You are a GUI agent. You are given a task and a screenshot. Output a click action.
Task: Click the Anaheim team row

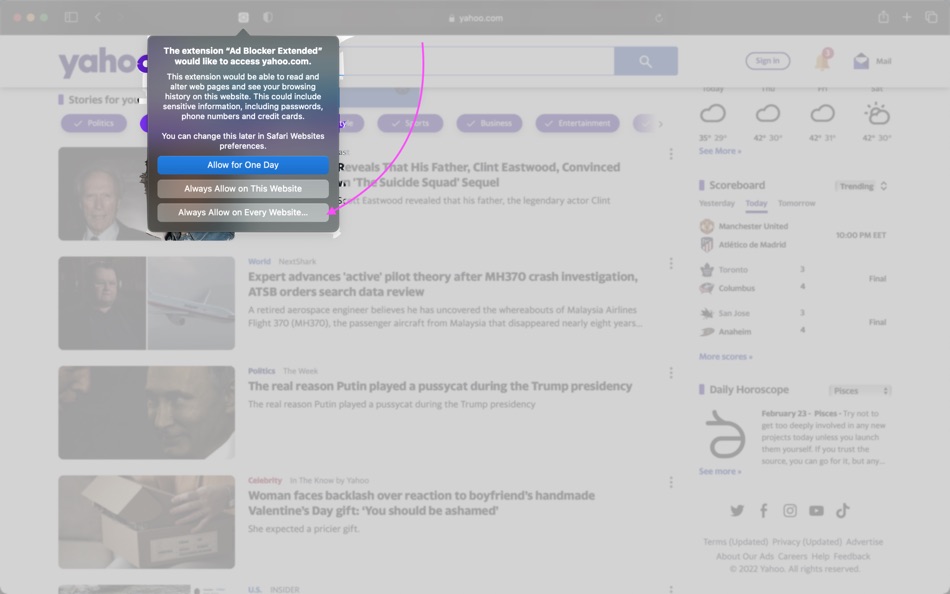coord(752,332)
